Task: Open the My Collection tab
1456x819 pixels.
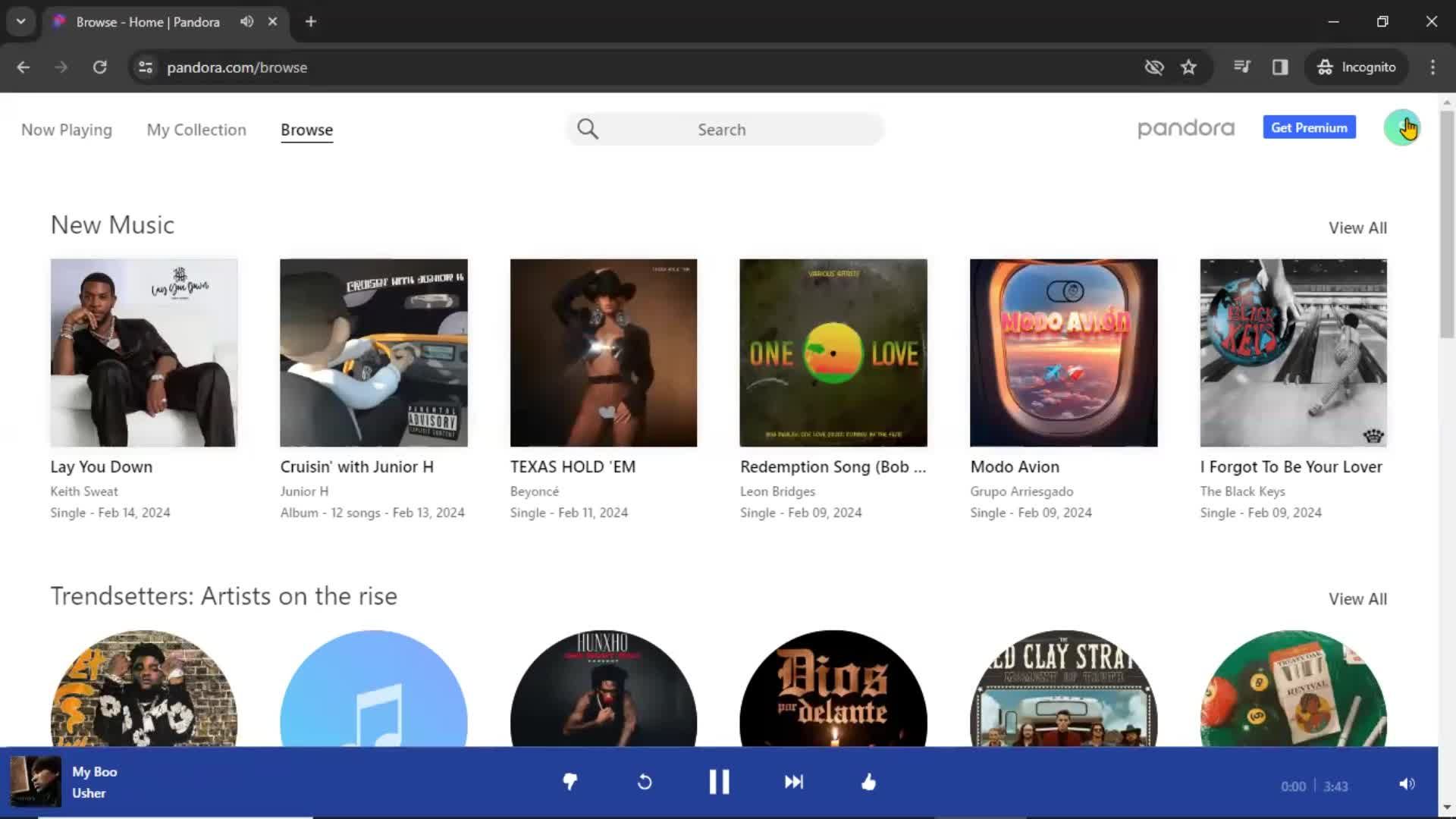Action: pyautogui.click(x=196, y=129)
